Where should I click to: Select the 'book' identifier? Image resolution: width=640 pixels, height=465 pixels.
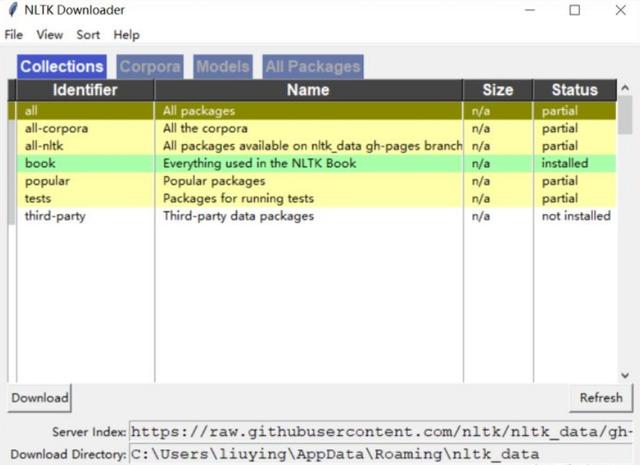(40, 163)
